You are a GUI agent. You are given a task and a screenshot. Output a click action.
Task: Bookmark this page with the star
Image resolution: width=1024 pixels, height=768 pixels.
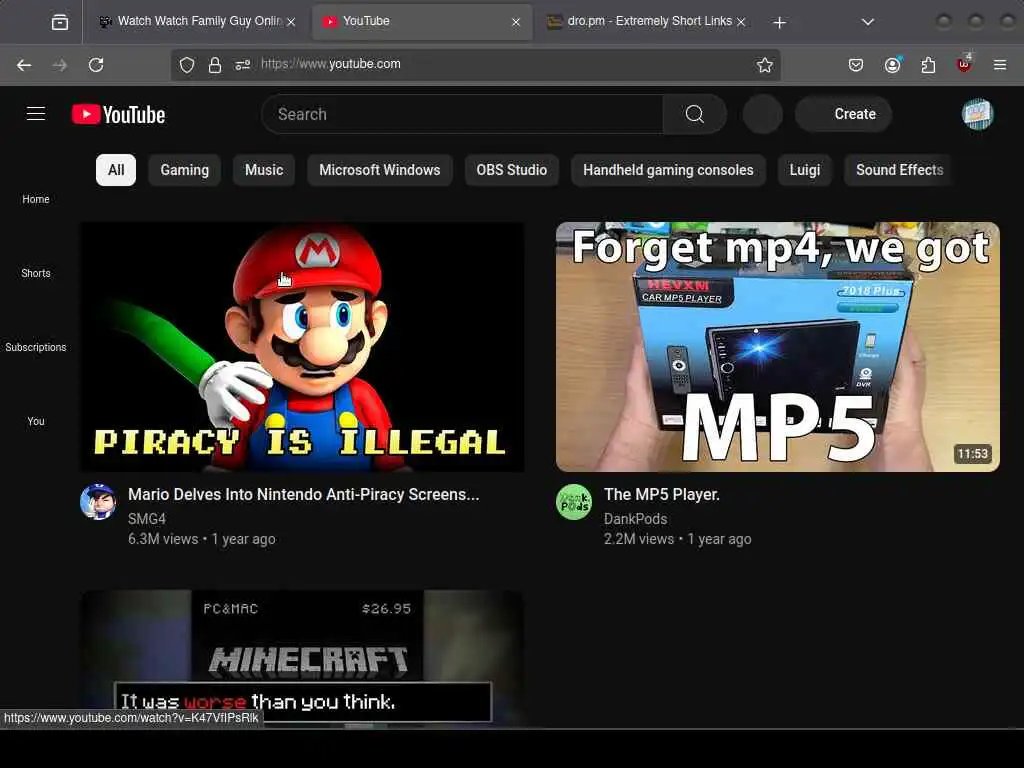764,65
